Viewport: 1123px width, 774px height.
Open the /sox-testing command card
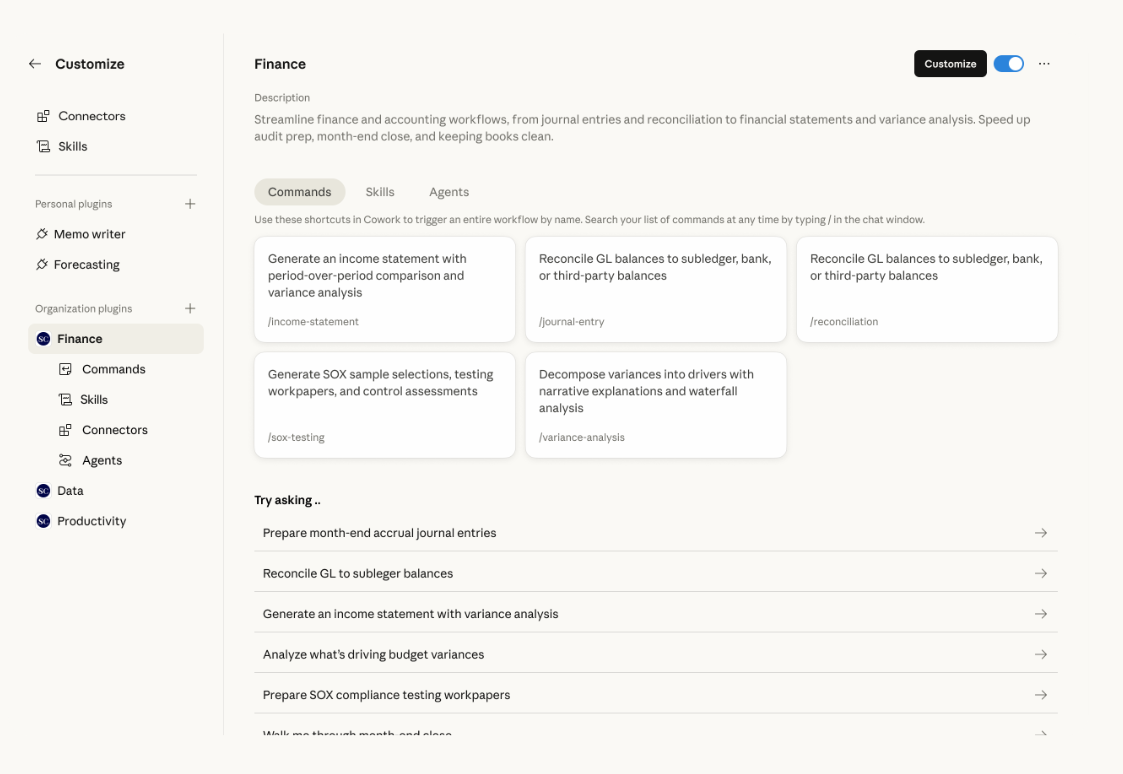[385, 405]
